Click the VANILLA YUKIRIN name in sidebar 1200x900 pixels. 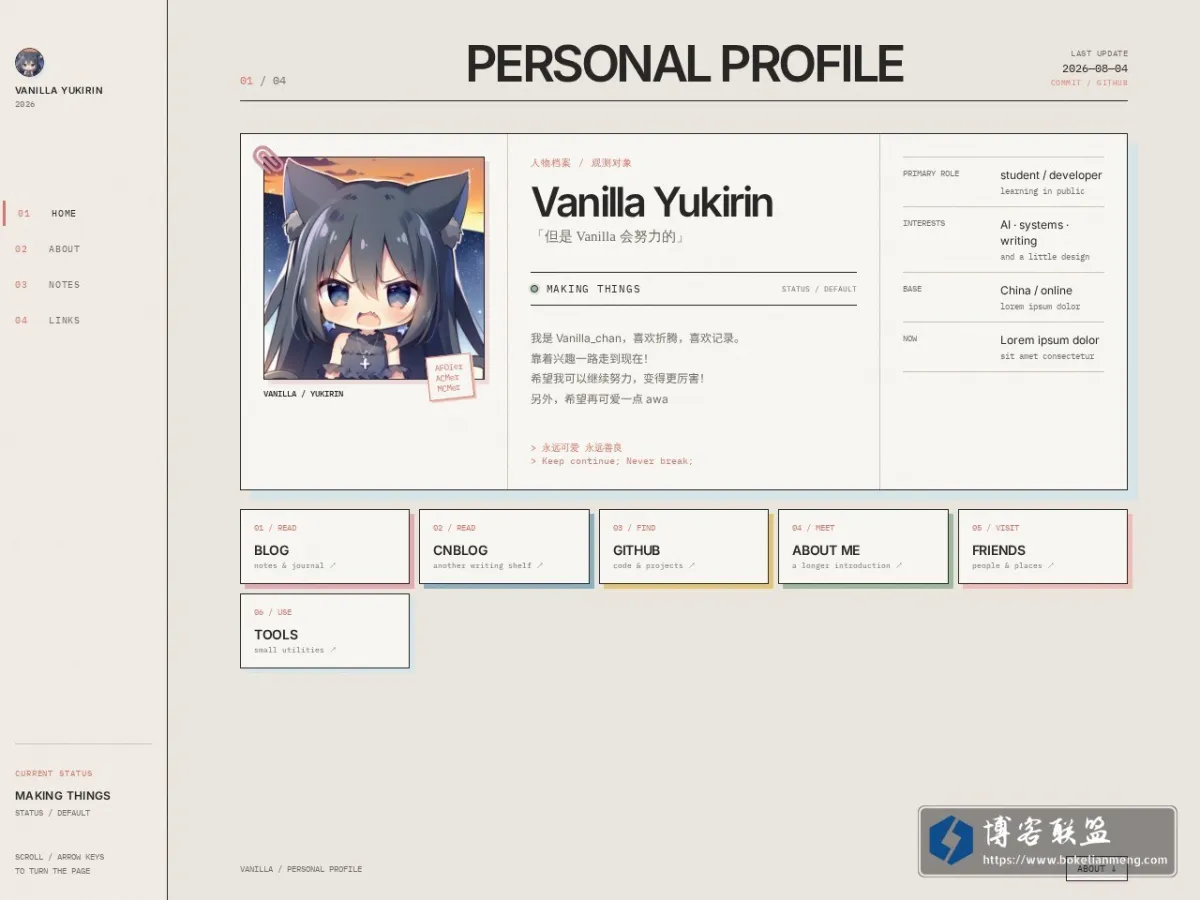(59, 90)
